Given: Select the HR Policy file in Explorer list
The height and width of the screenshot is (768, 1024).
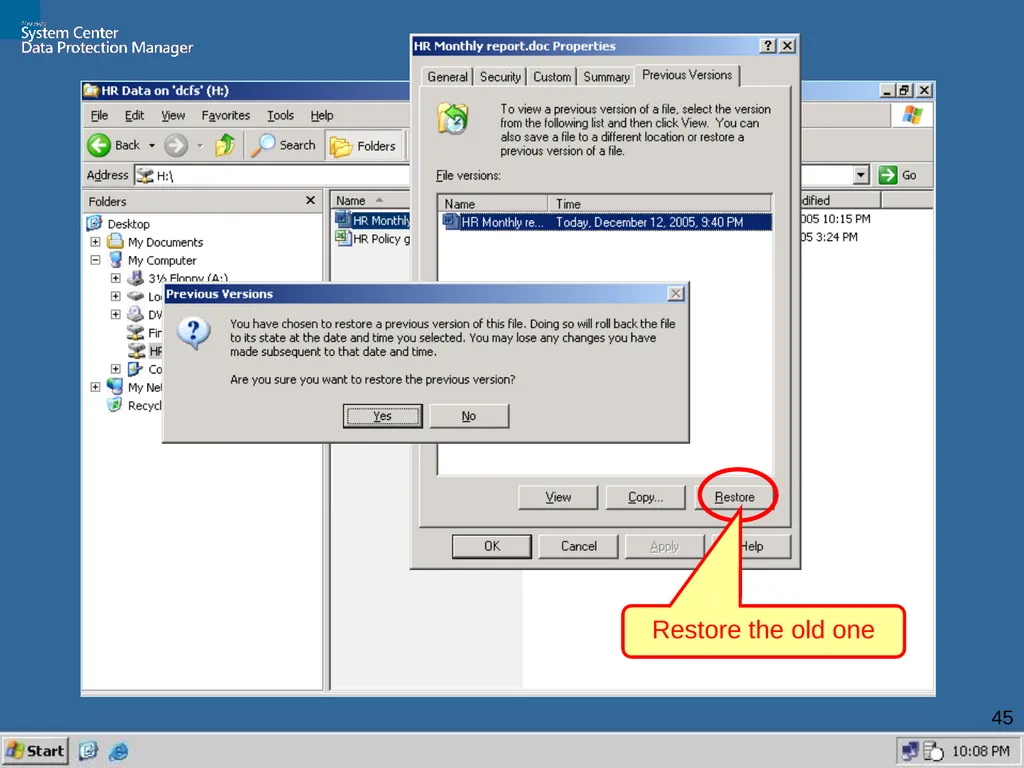Looking at the screenshot, I should coord(374,239).
